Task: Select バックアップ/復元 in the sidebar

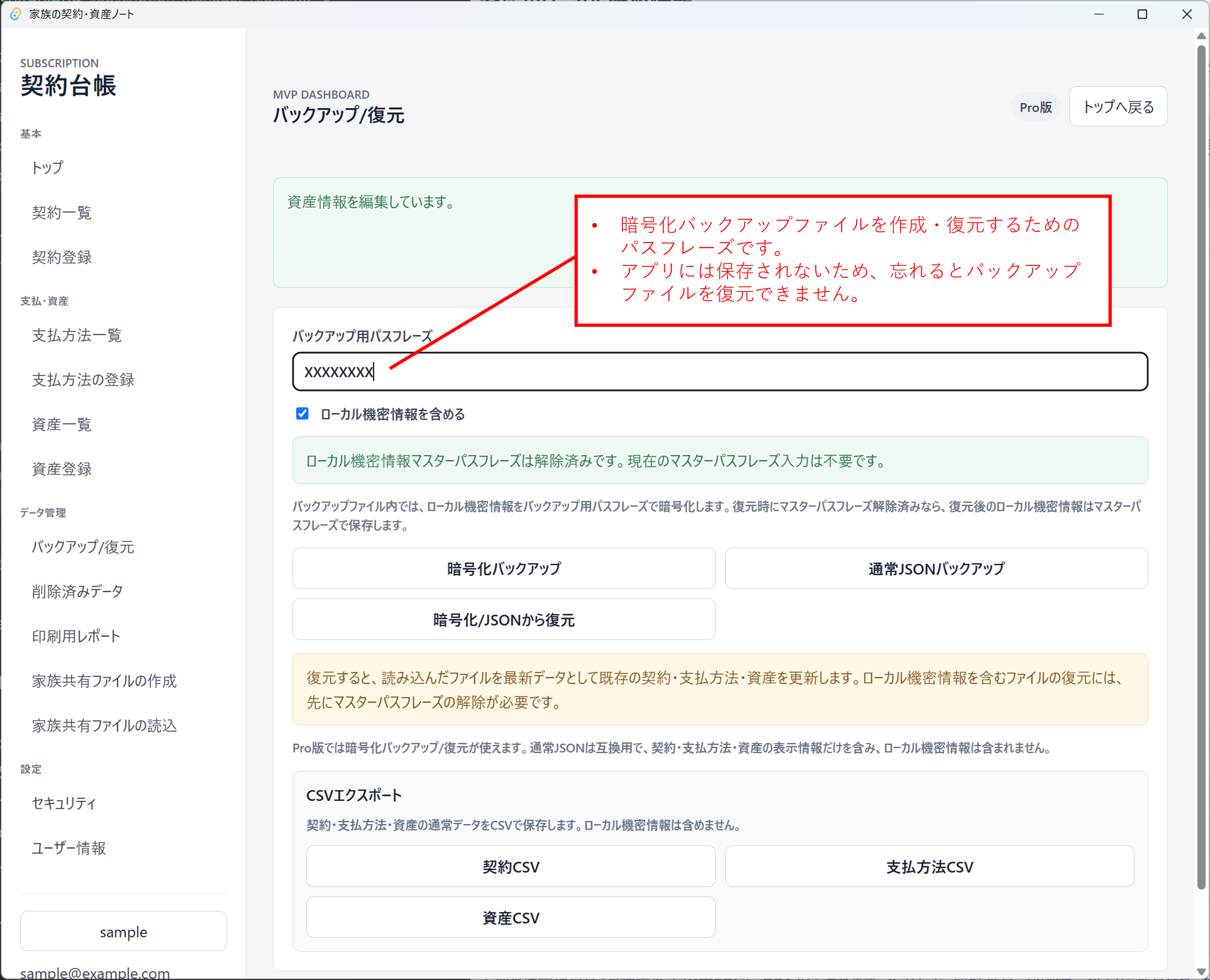Action: pyautogui.click(x=83, y=547)
